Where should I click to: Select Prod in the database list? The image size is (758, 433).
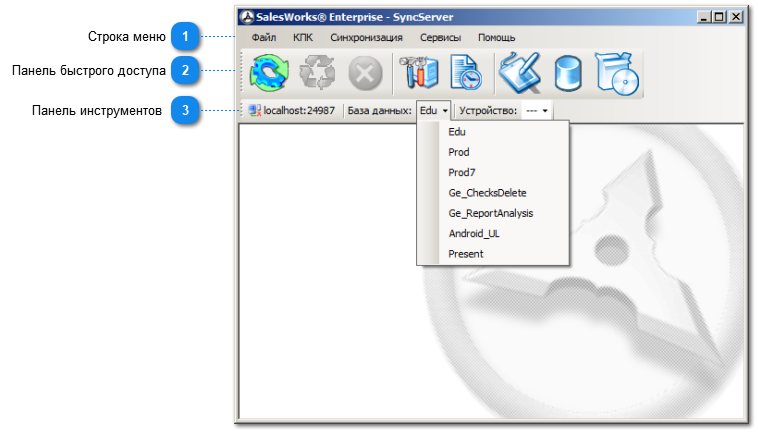(493, 152)
